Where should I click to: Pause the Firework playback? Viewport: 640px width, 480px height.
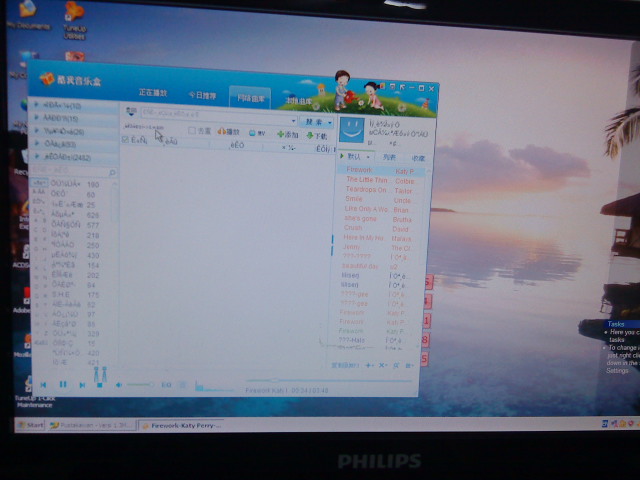(x=63, y=384)
